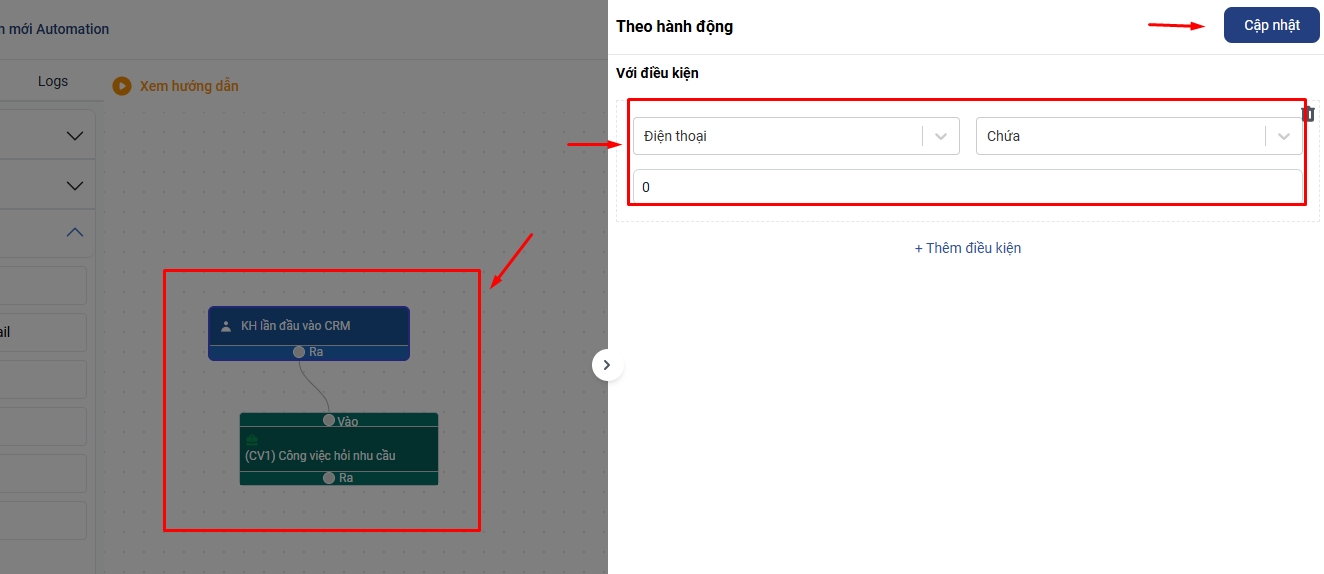Click Ra output port of CV1 node
The height and width of the screenshot is (574, 1324).
[x=329, y=478]
